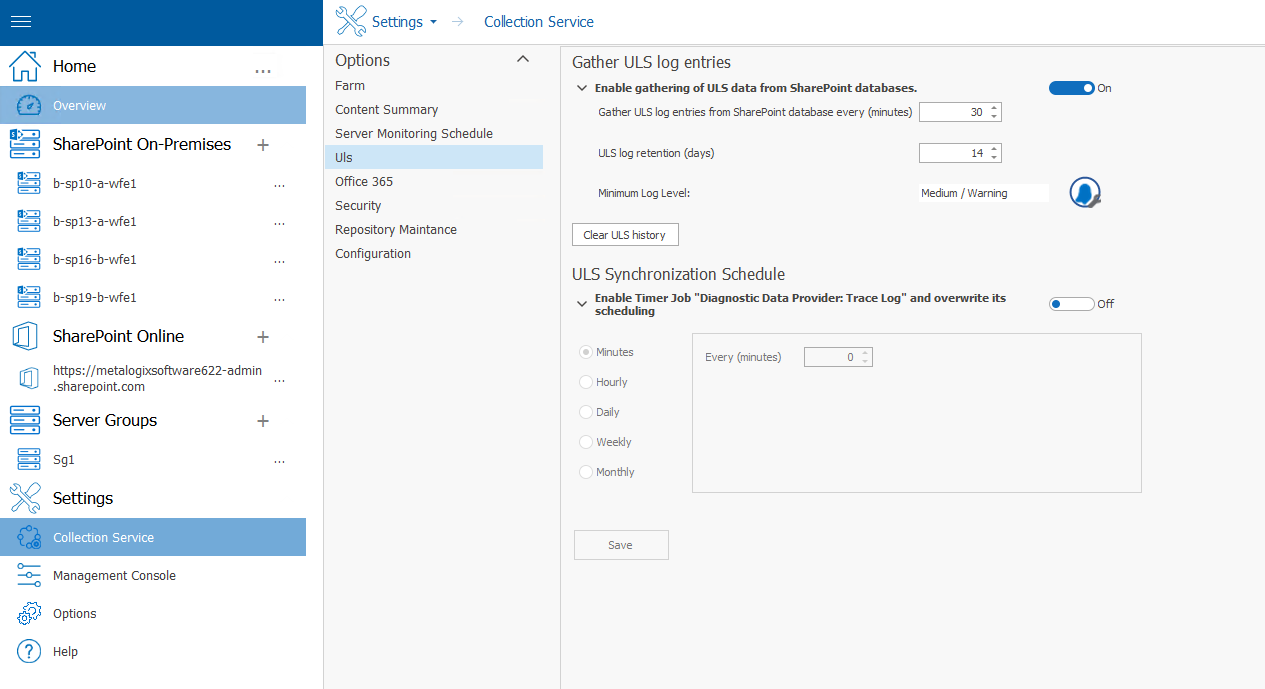
Task: Click the Home house icon
Action: 24,66
